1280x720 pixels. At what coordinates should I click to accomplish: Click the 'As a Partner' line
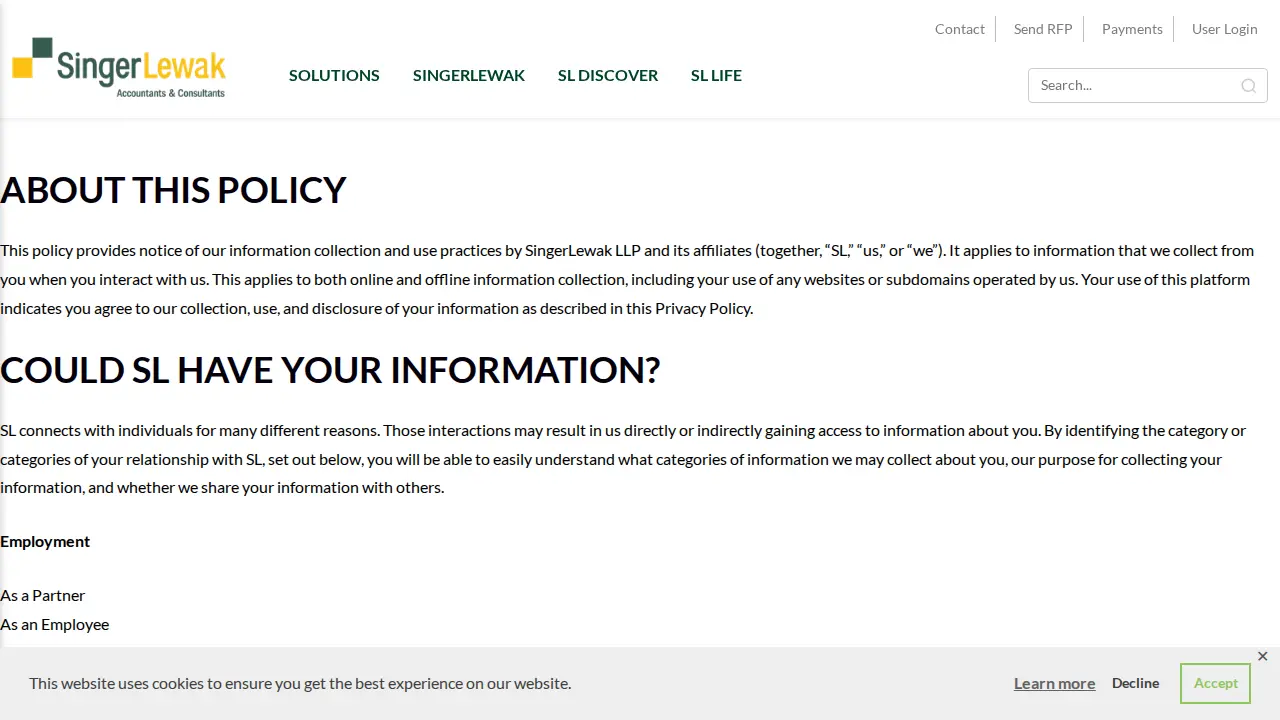[43, 596]
